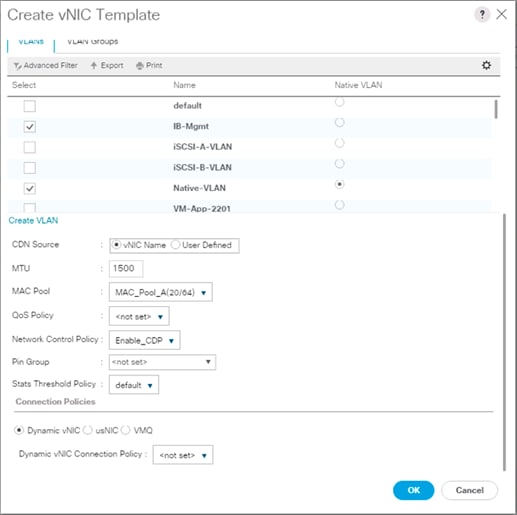The image size is (517, 515).
Task: Open Dynamic vNIC Connection Policy dropdown
Action: [183, 455]
